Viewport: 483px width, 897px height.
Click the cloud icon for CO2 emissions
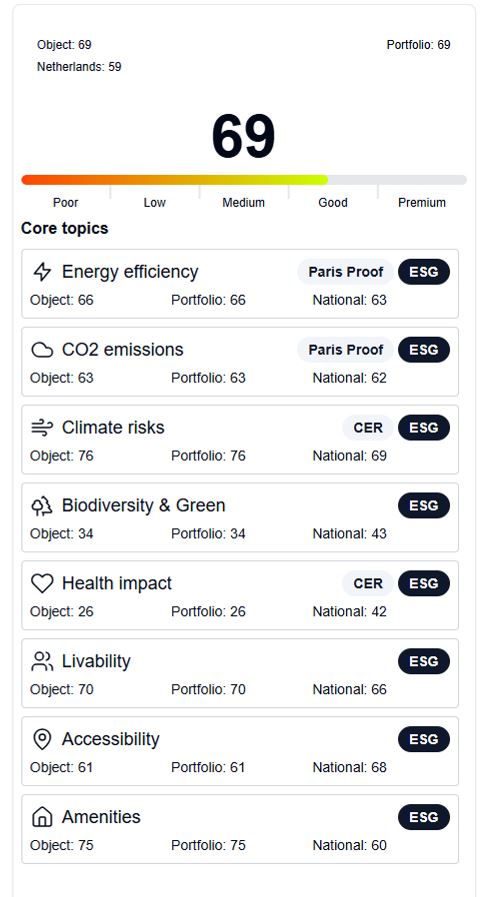tap(42, 350)
